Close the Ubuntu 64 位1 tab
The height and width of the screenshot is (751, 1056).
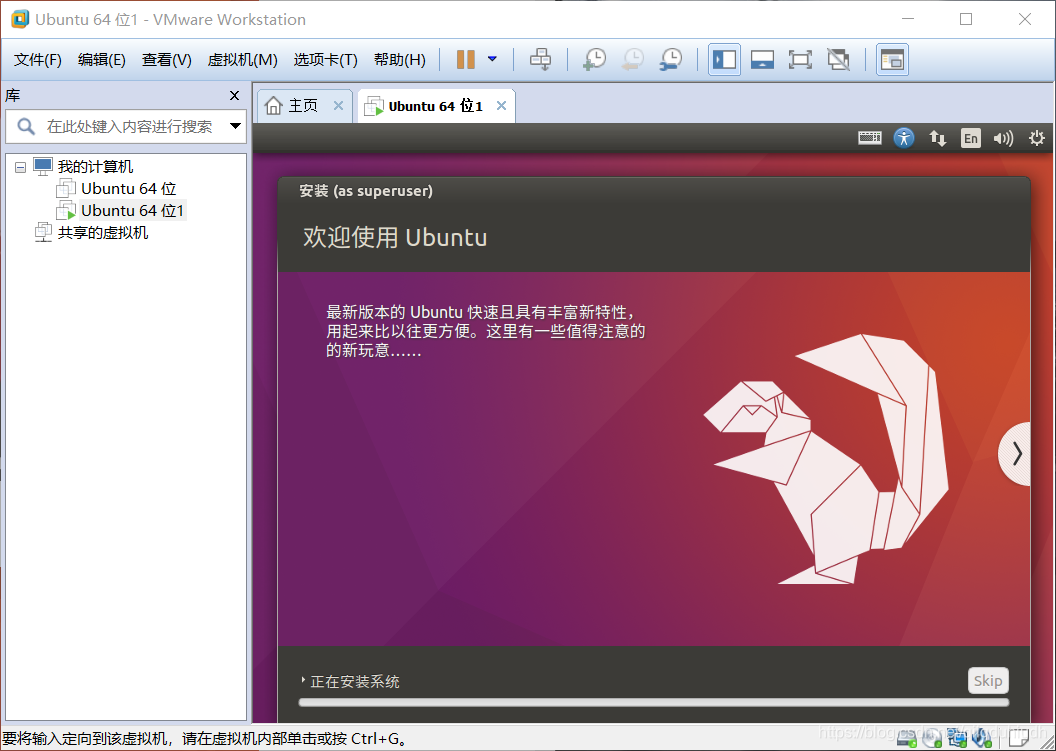click(501, 106)
